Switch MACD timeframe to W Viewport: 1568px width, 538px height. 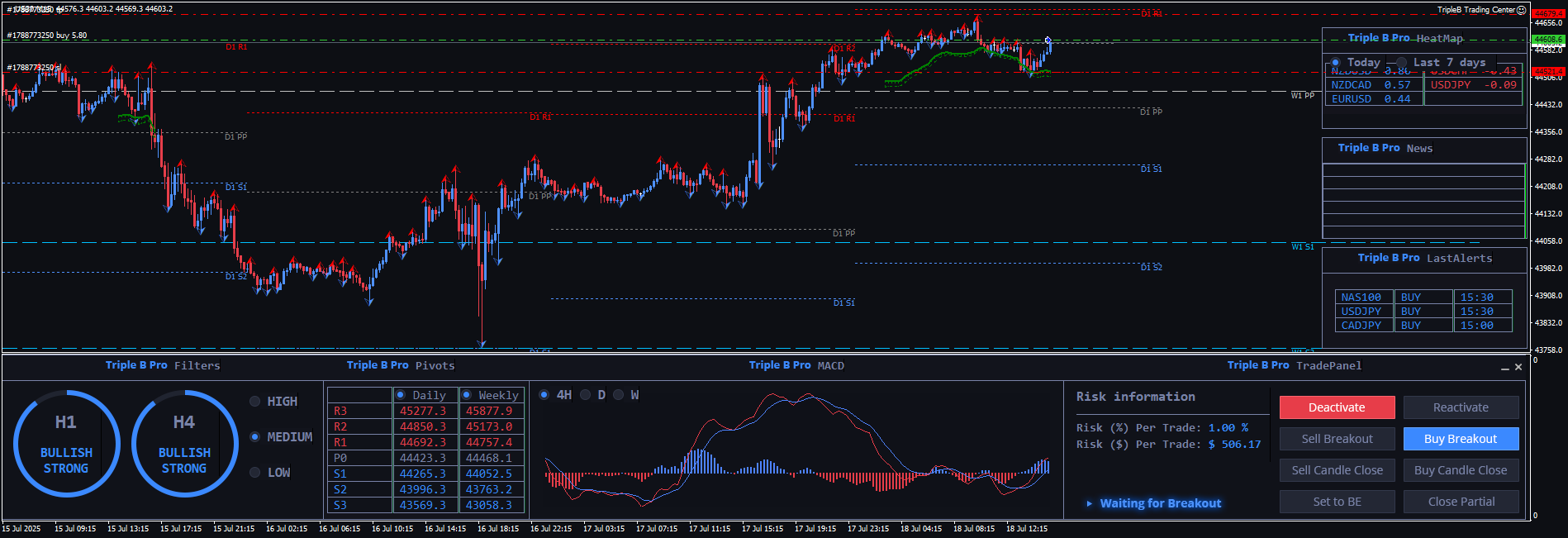[x=619, y=395]
